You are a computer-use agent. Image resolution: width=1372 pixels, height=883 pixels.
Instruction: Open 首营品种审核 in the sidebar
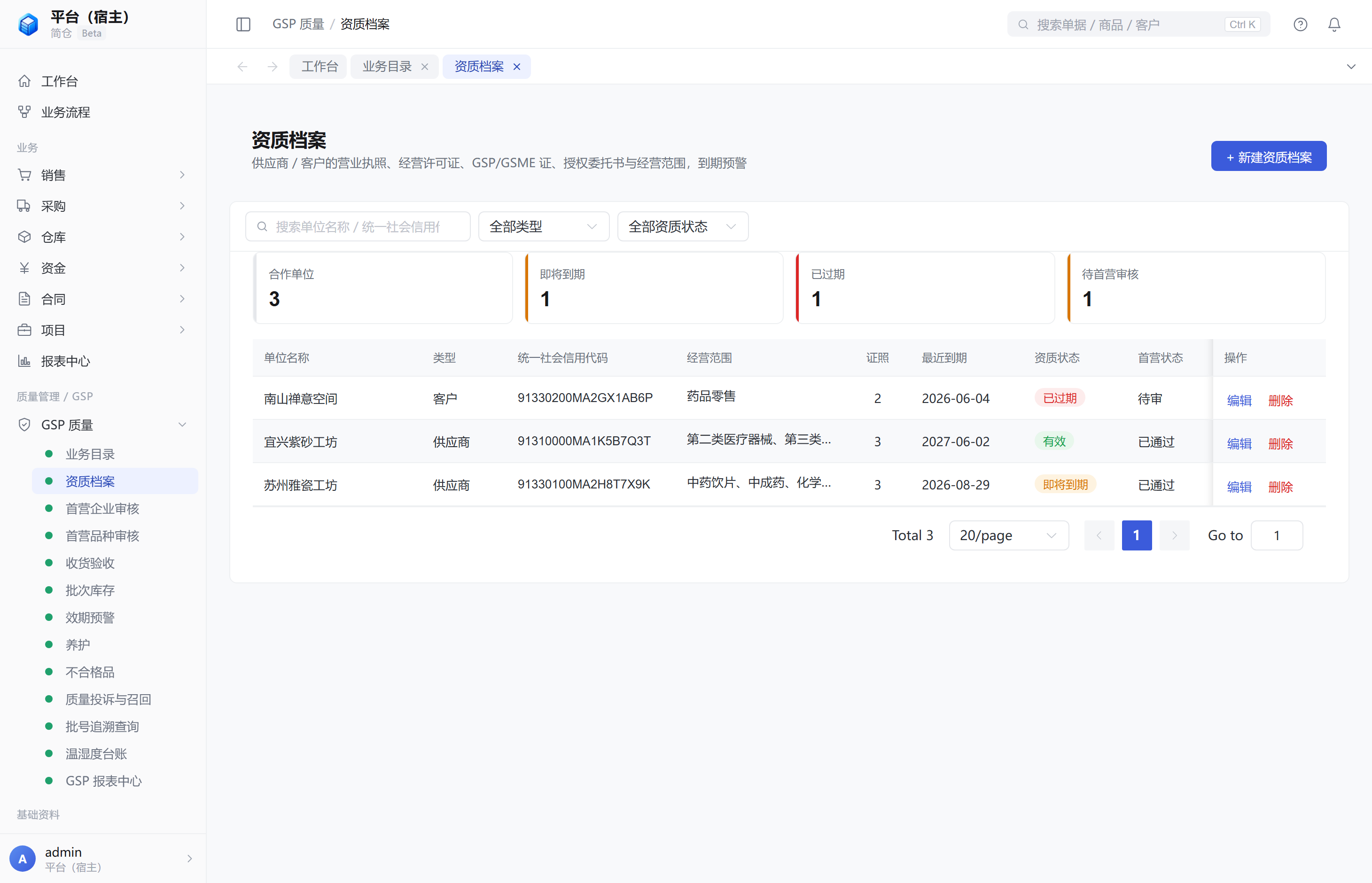coord(115,535)
